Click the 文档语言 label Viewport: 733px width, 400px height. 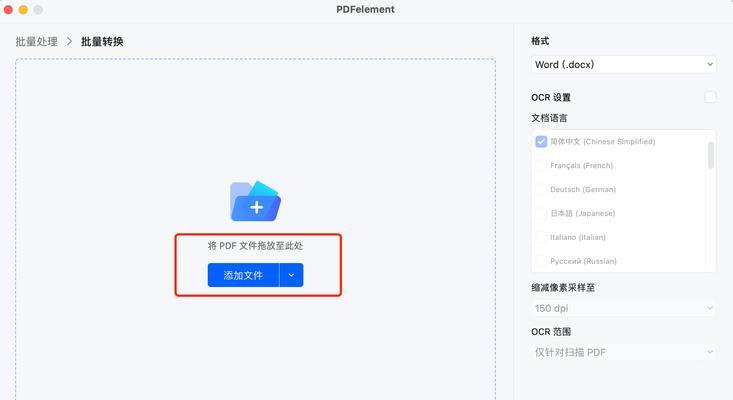coord(549,118)
